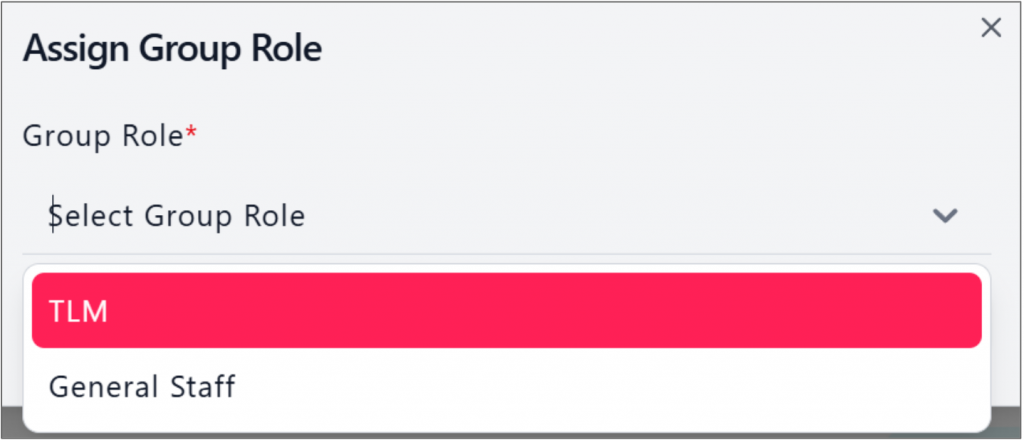Click the down arrow beside Select Group Role

(945, 216)
